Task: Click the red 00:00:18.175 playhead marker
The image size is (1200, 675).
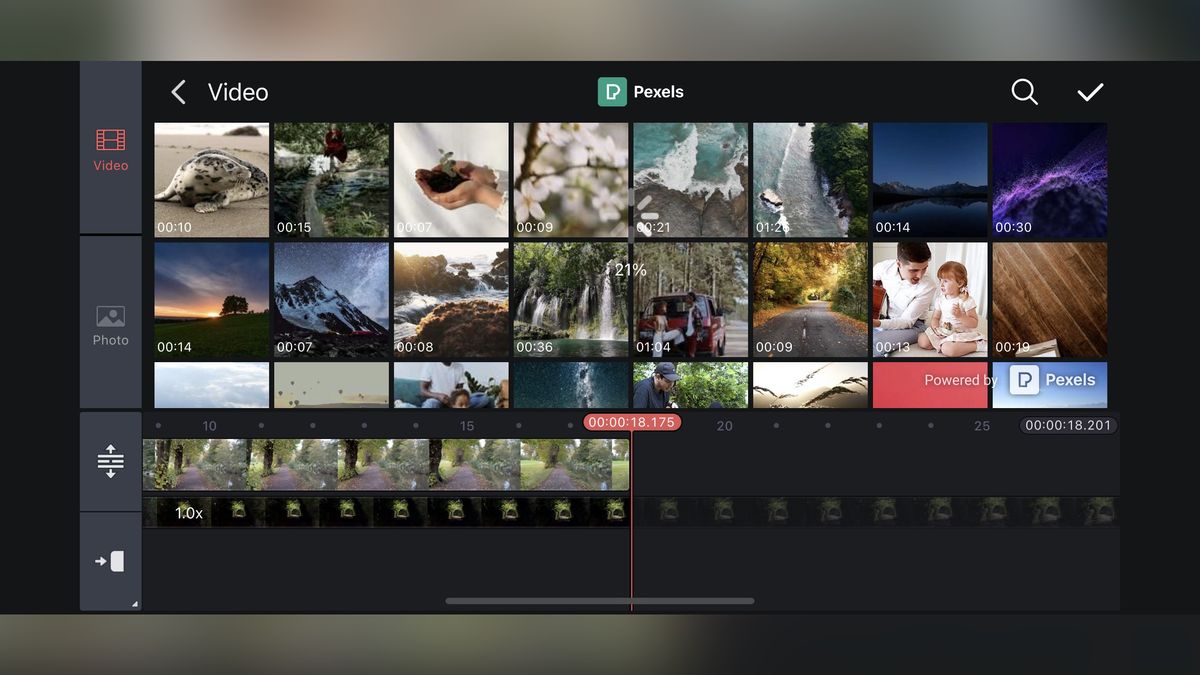Action: tap(631, 422)
